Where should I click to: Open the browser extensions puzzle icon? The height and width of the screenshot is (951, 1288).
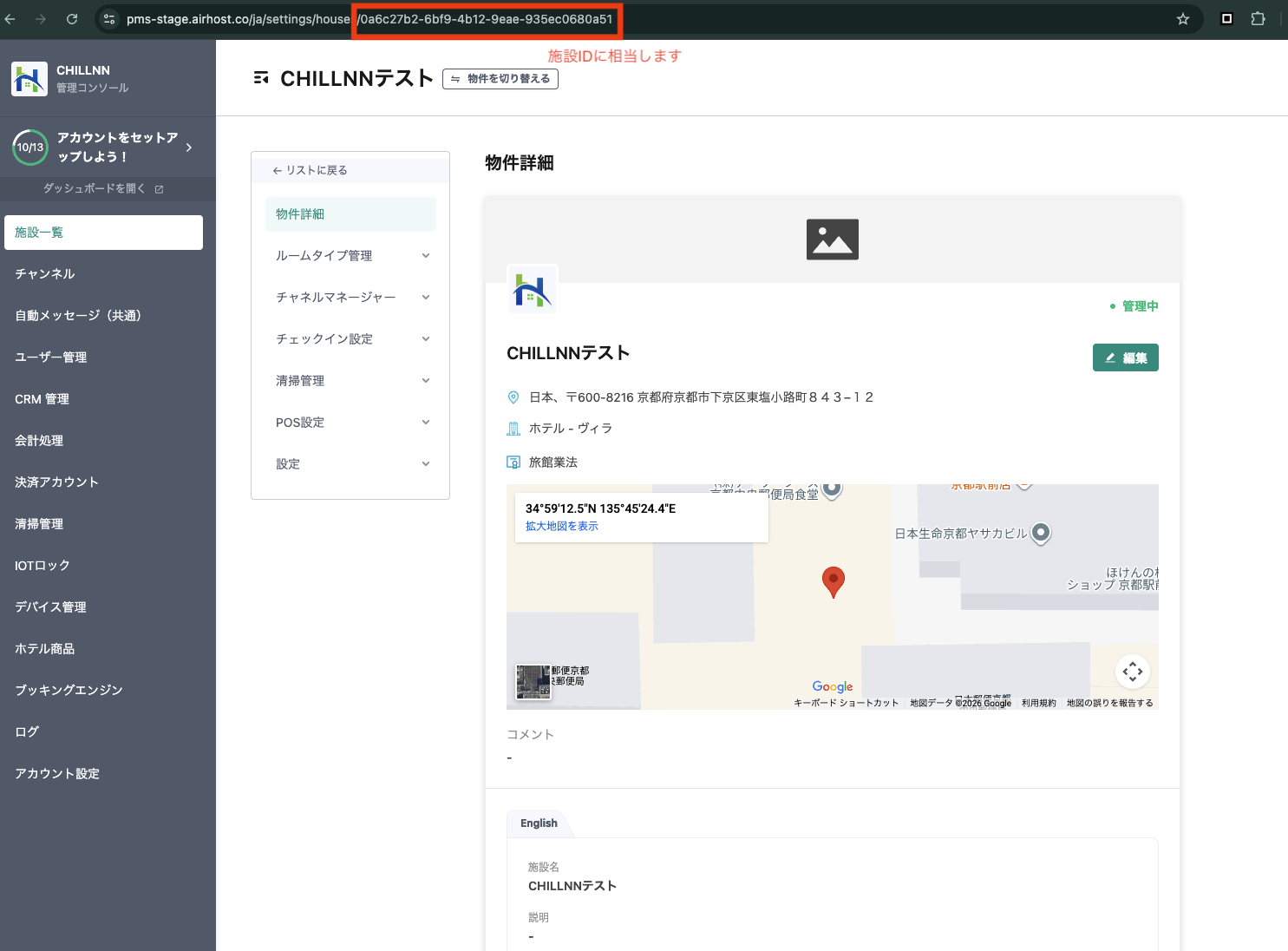pos(1258,18)
